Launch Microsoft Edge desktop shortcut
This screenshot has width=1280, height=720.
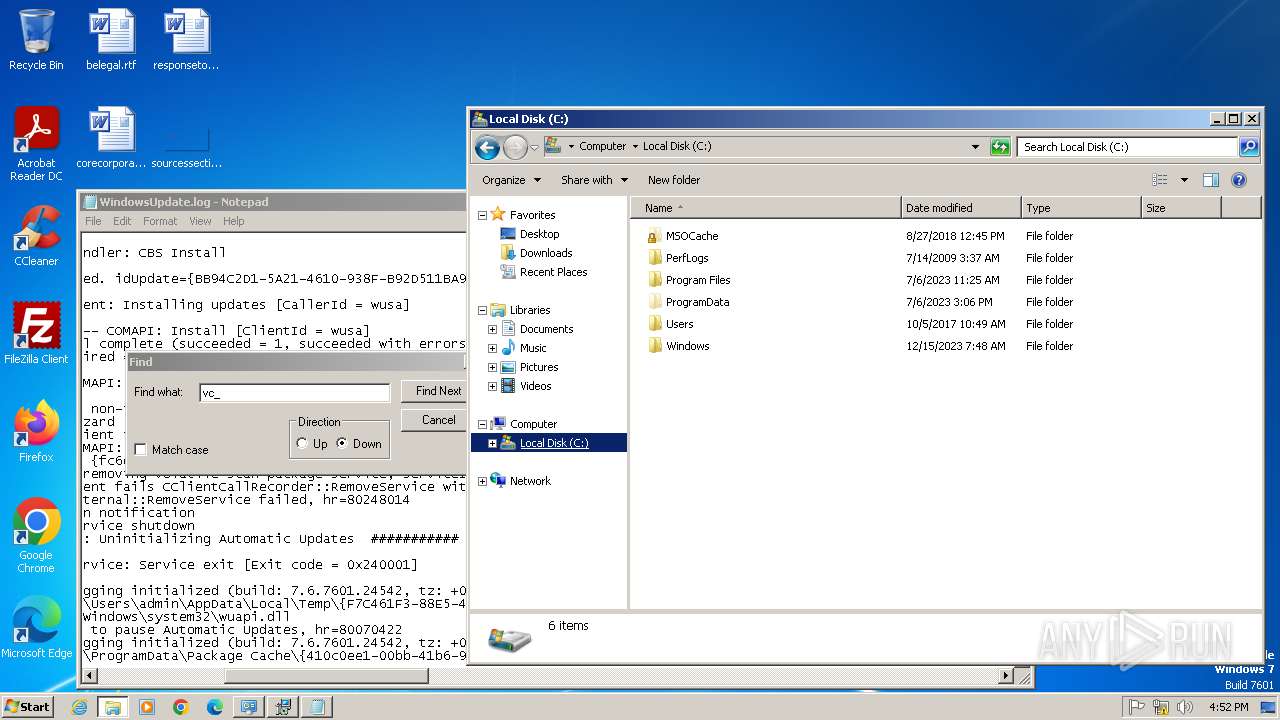pyautogui.click(x=36, y=628)
